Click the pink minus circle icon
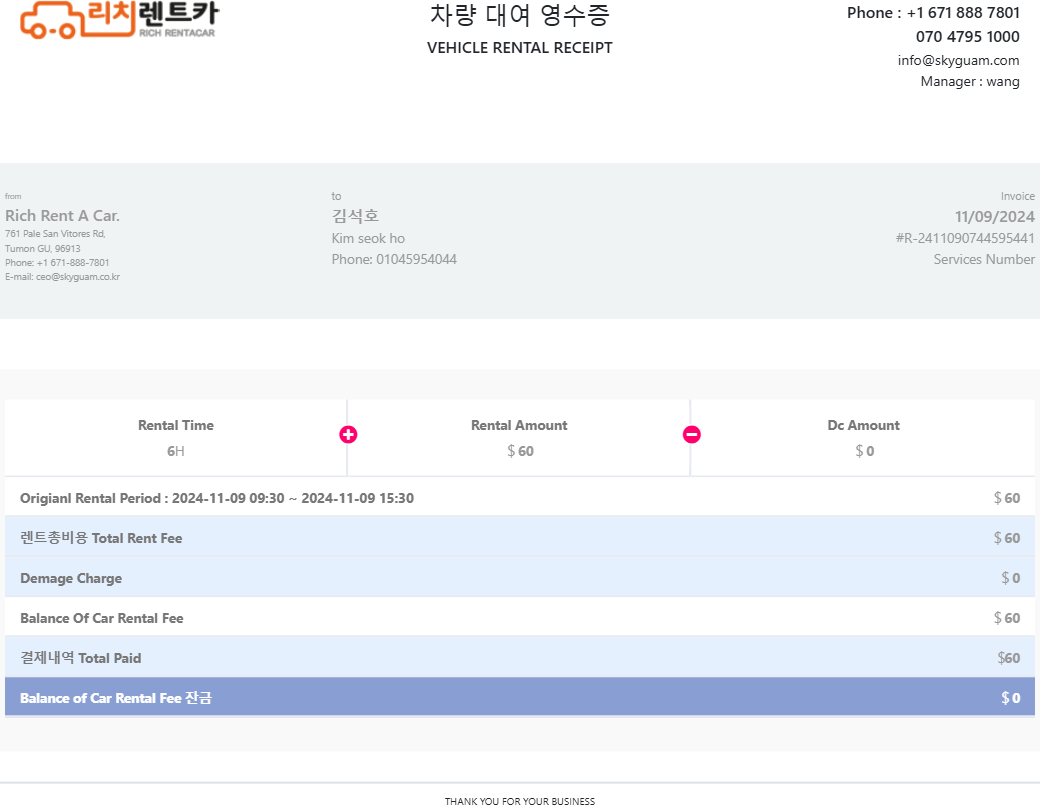The height and width of the screenshot is (809, 1040). pos(691,434)
